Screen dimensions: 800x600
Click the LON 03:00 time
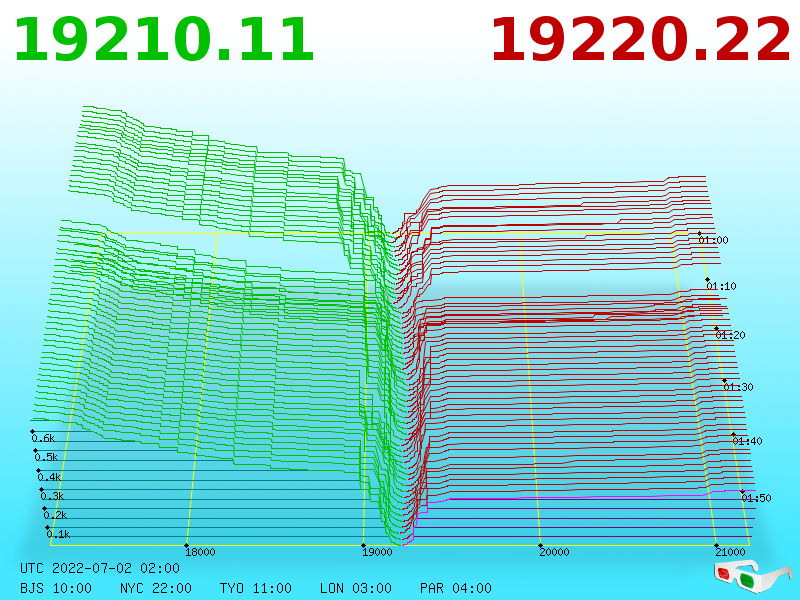356,588
